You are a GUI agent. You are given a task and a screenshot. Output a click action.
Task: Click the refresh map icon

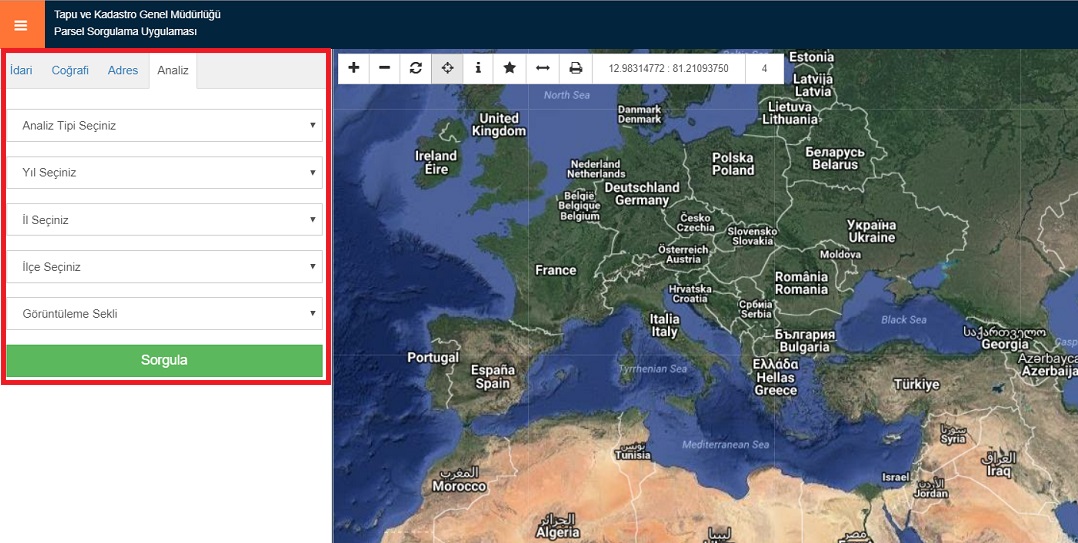(416, 68)
